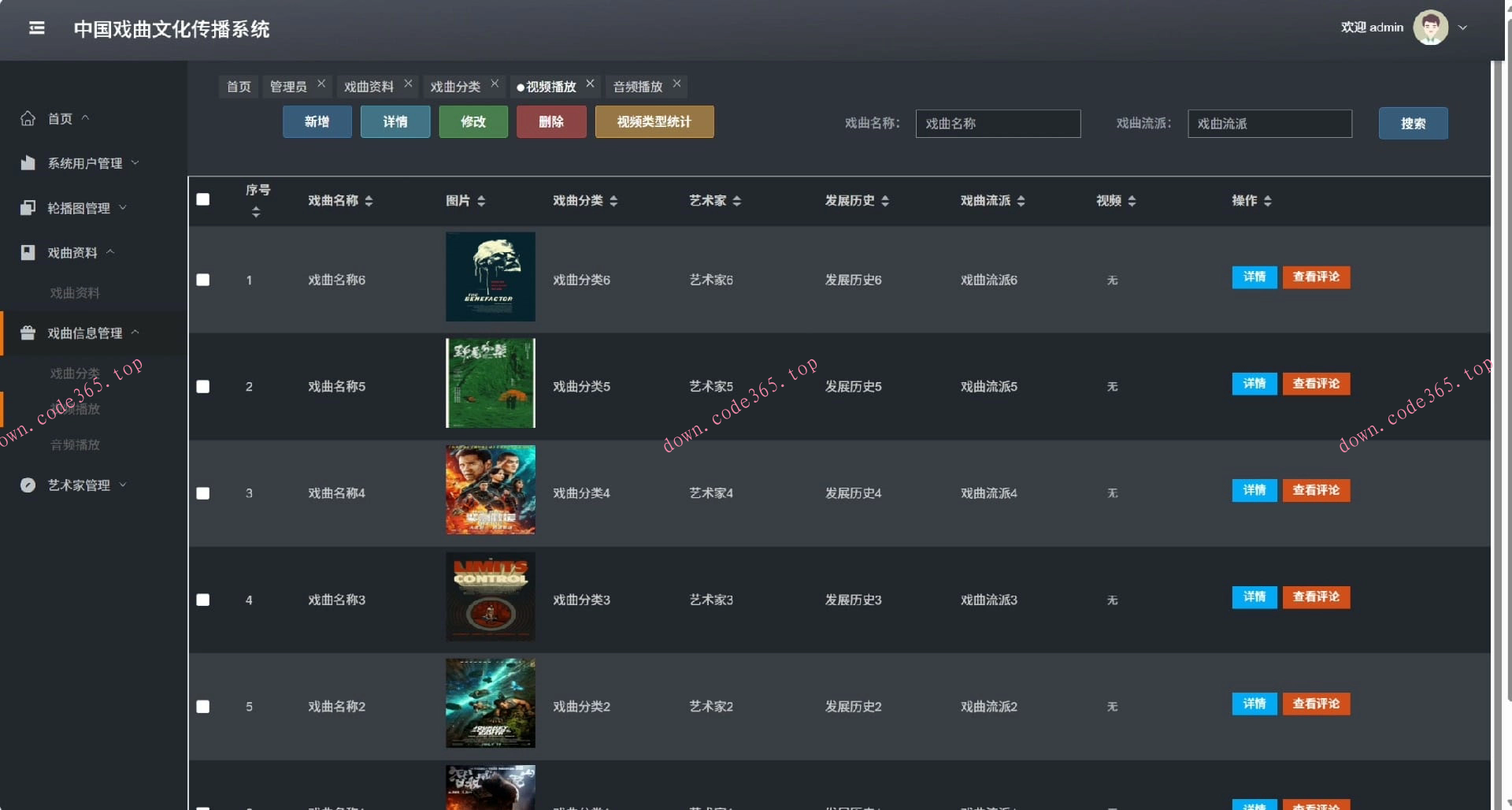Open poster thumbnail for 戏曲名称3
The height and width of the screenshot is (810, 1512).
click(x=491, y=596)
